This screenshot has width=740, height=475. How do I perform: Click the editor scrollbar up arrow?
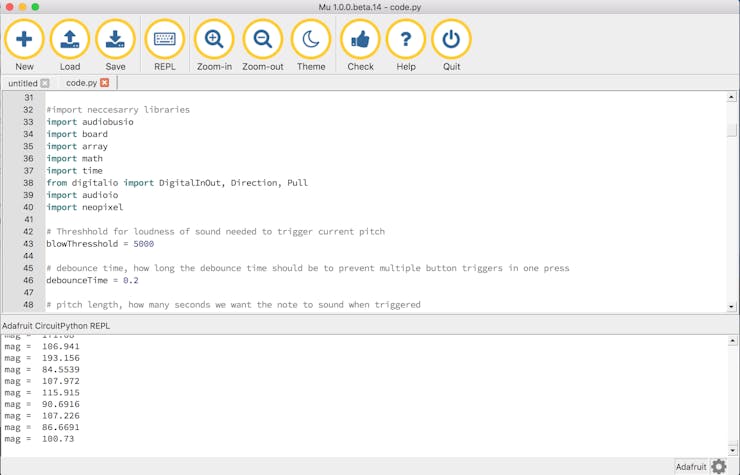731,97
